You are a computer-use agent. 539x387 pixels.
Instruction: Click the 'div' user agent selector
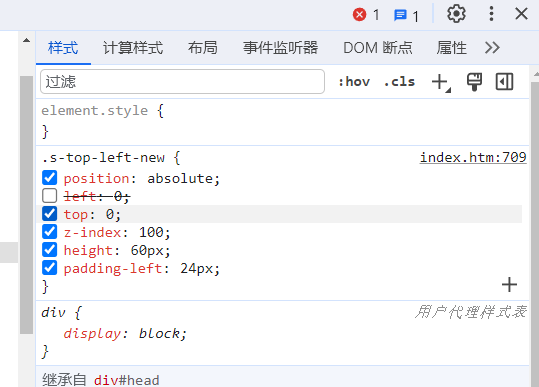coord(53,313)
